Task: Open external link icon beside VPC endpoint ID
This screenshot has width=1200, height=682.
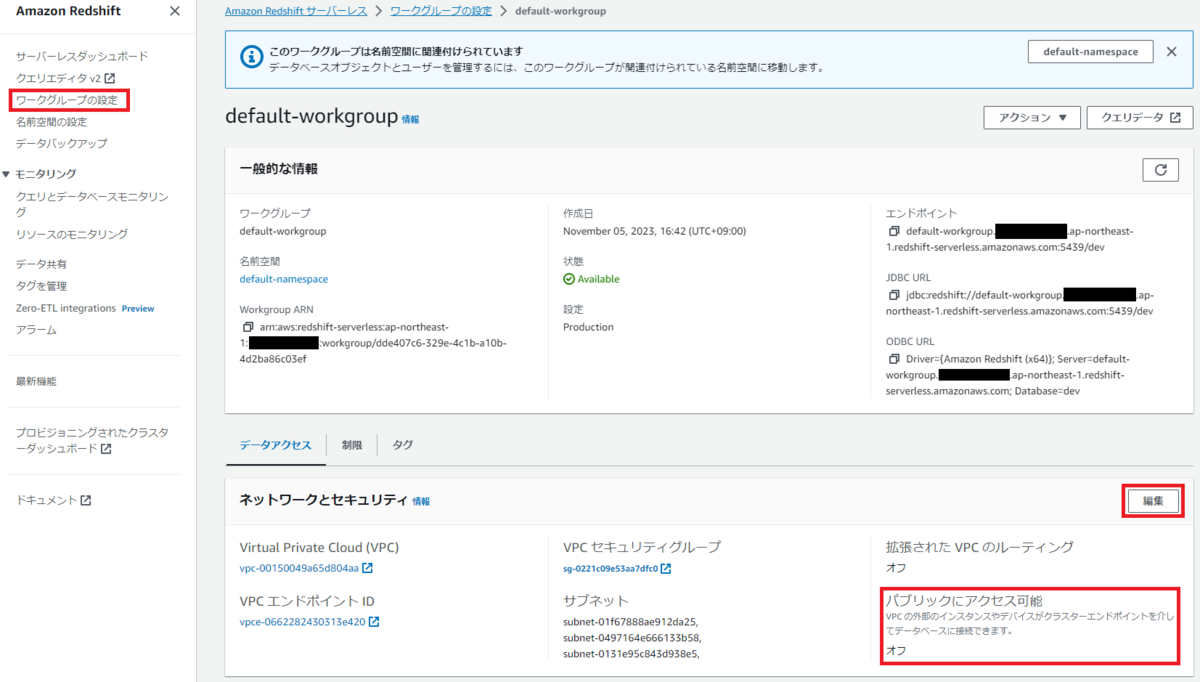Action: point(374,622)
